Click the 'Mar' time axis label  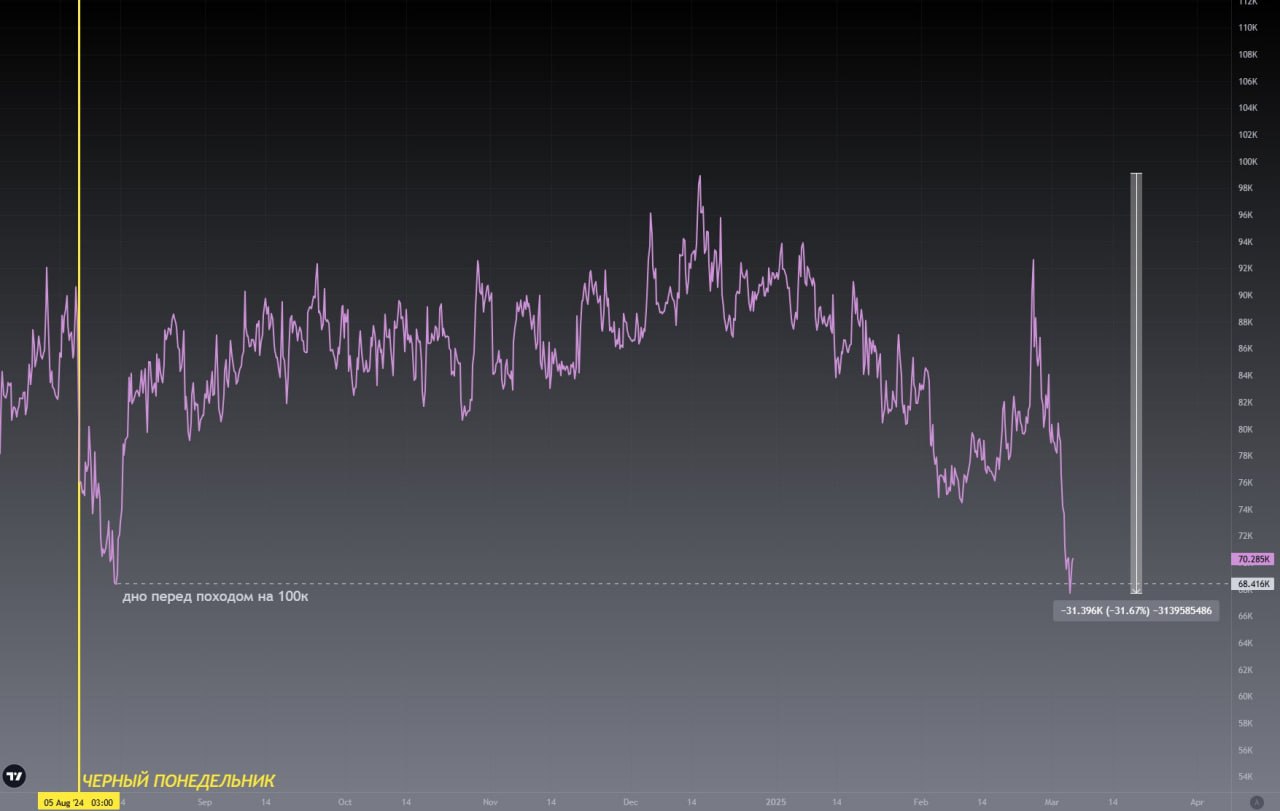click(x=1051, y=802)
